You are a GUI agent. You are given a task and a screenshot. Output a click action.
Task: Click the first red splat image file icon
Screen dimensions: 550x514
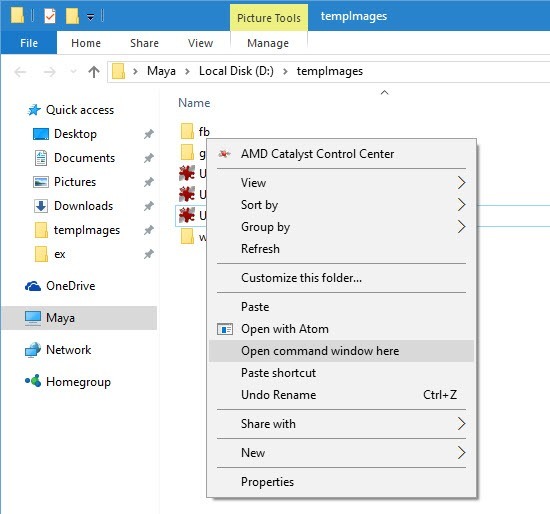click(x=187, y=173)
